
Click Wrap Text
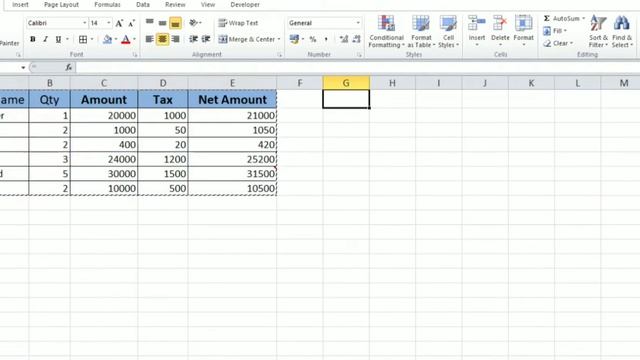coord(238,23)
